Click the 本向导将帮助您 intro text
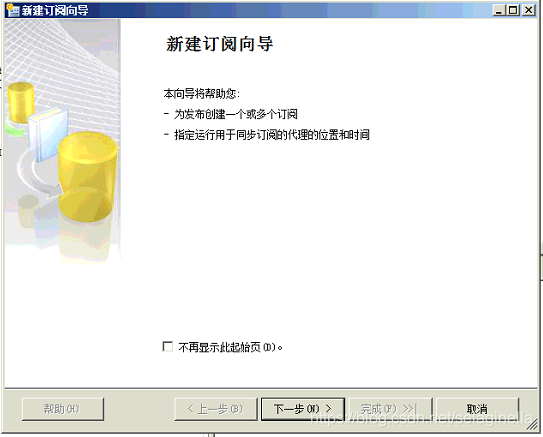The height and width of the screenshot is (437, 543). coord(202,93)
